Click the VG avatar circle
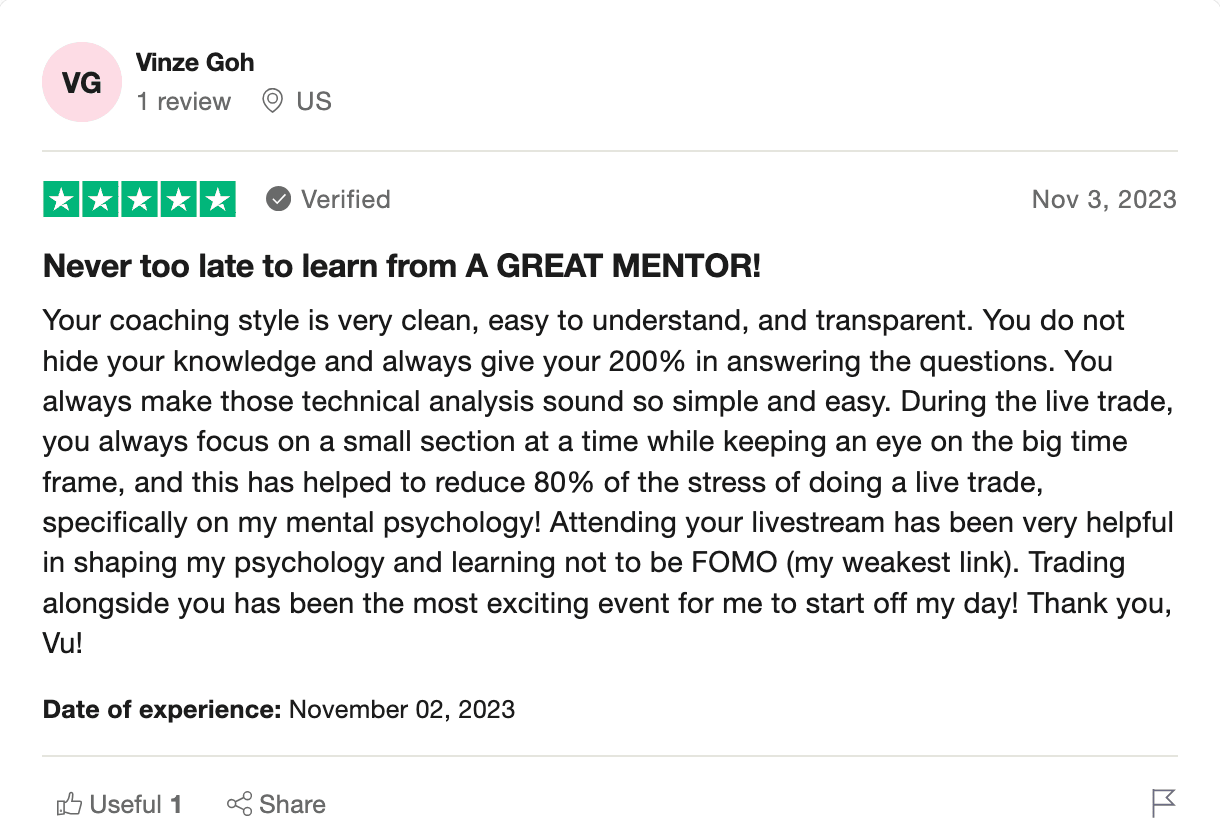The image size is (1220, 834). click(x=82, y=82)
